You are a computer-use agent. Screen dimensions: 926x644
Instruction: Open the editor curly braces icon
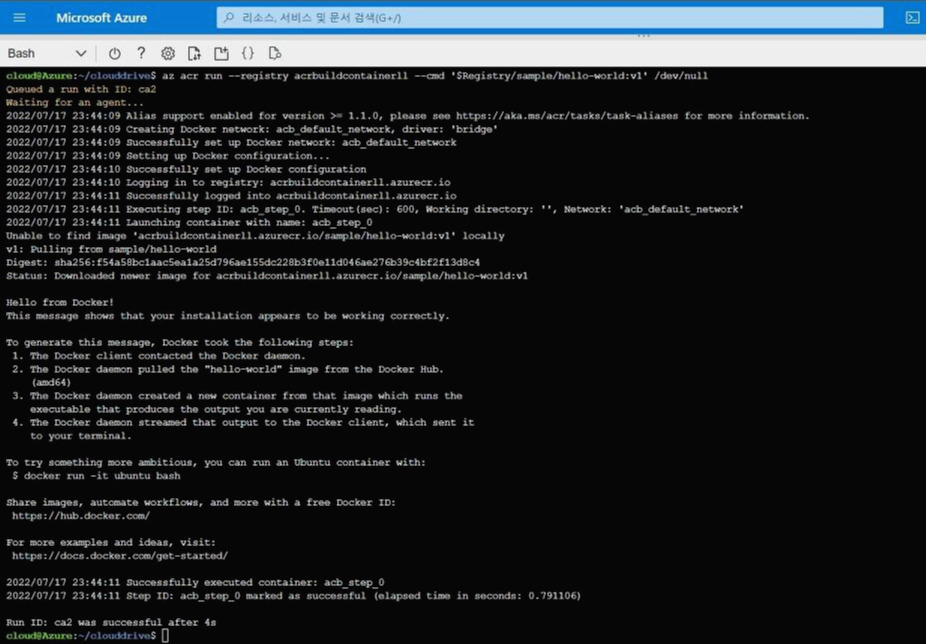[248, 53]
